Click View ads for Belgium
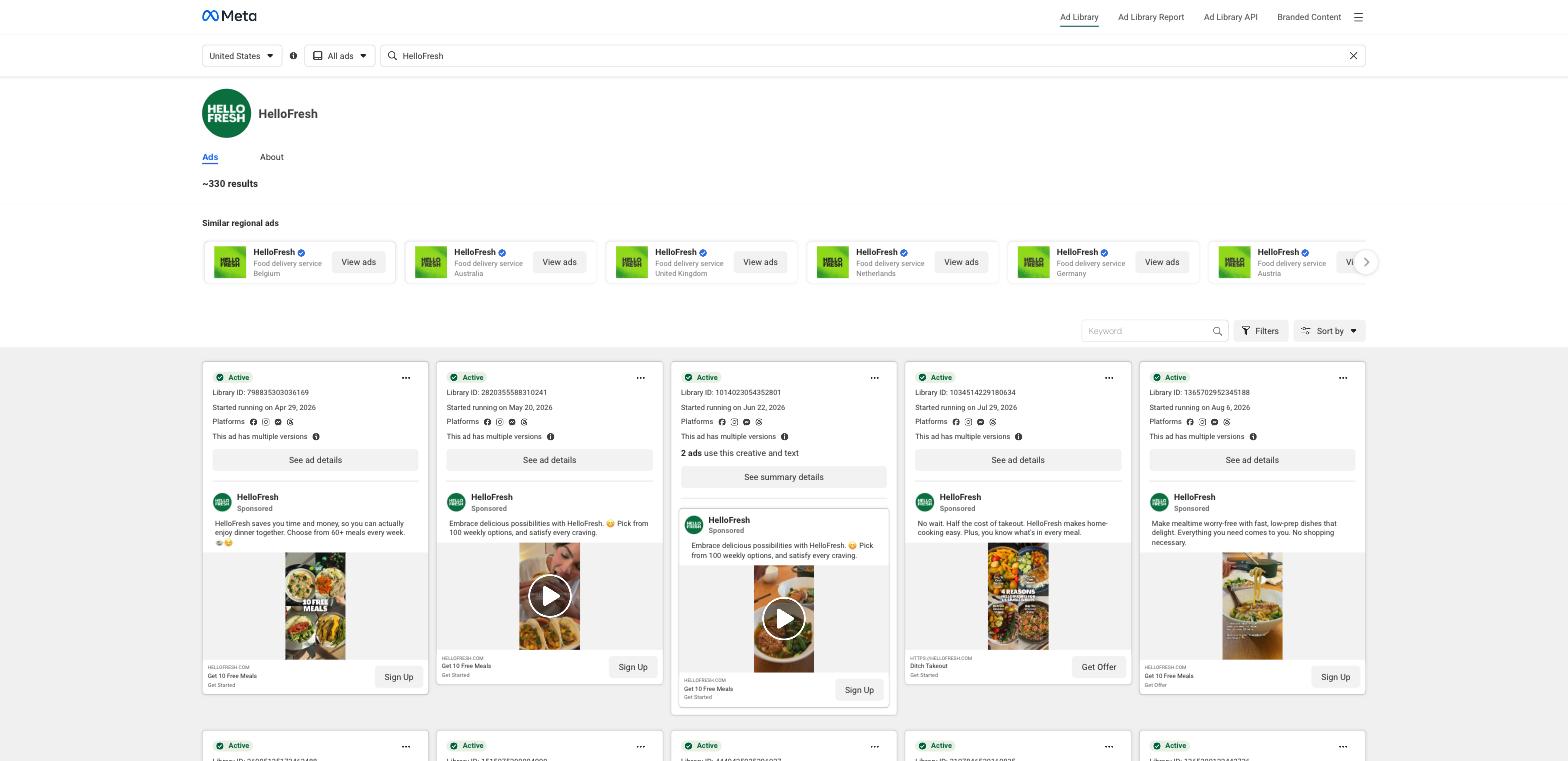 pyautogui.click(x=359, y=262)
